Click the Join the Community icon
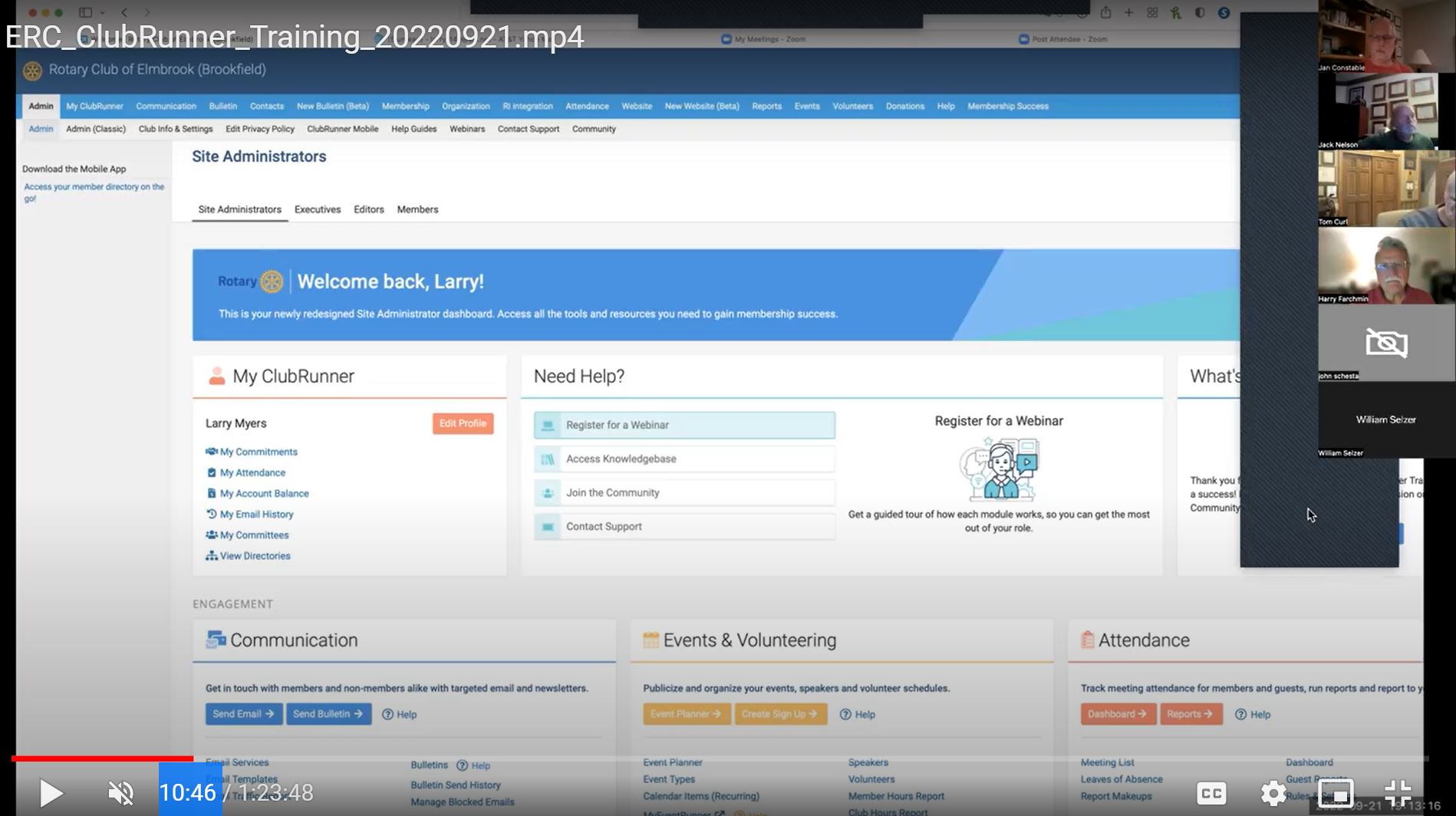1456x816 pixels. pyautogui.click(x=548, y=493)
